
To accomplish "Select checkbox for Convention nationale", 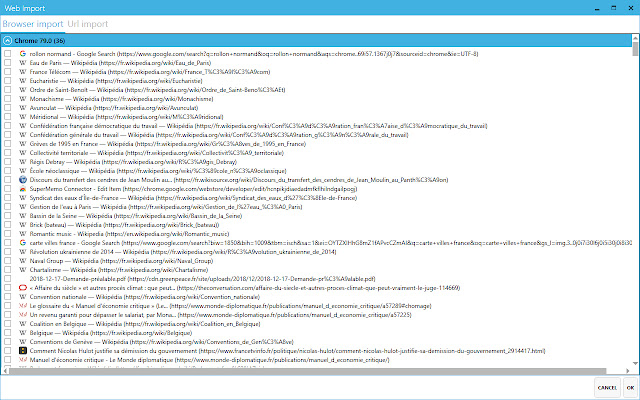I will pos(7,297).
